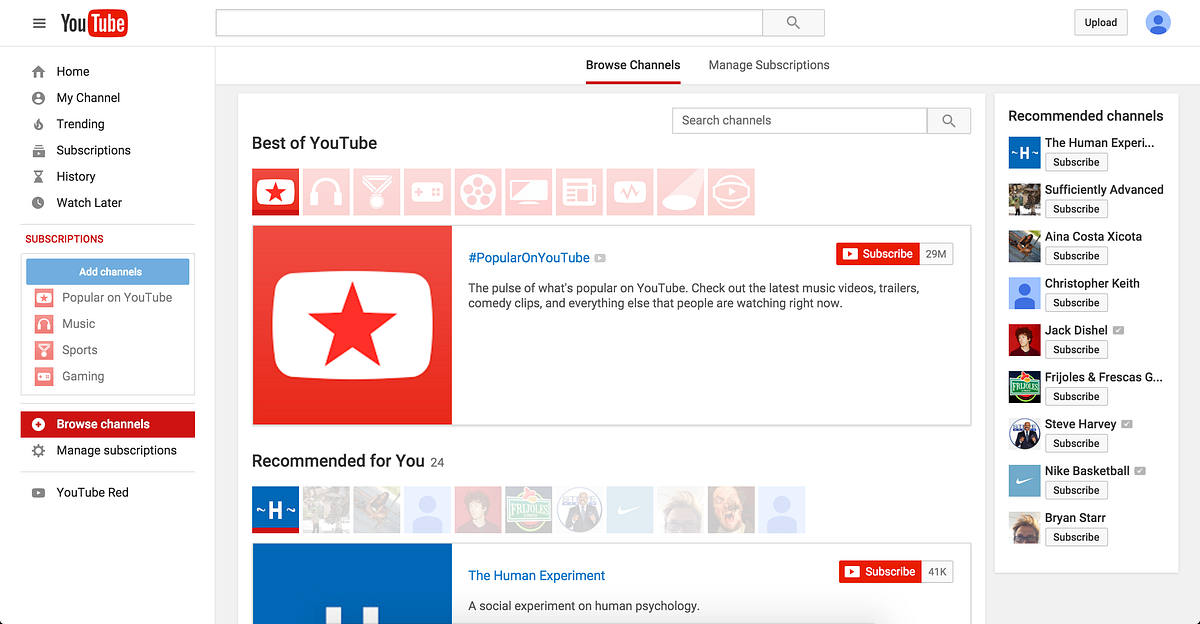
Task: Select the News newspaper category icon
Action: point(579,192)
